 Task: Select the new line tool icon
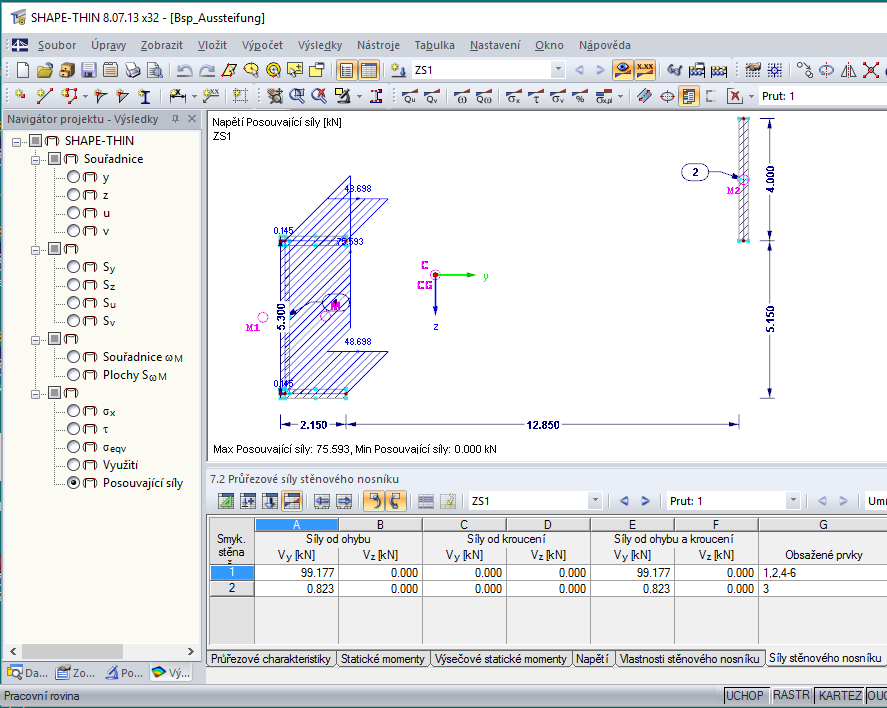point(45,96)
